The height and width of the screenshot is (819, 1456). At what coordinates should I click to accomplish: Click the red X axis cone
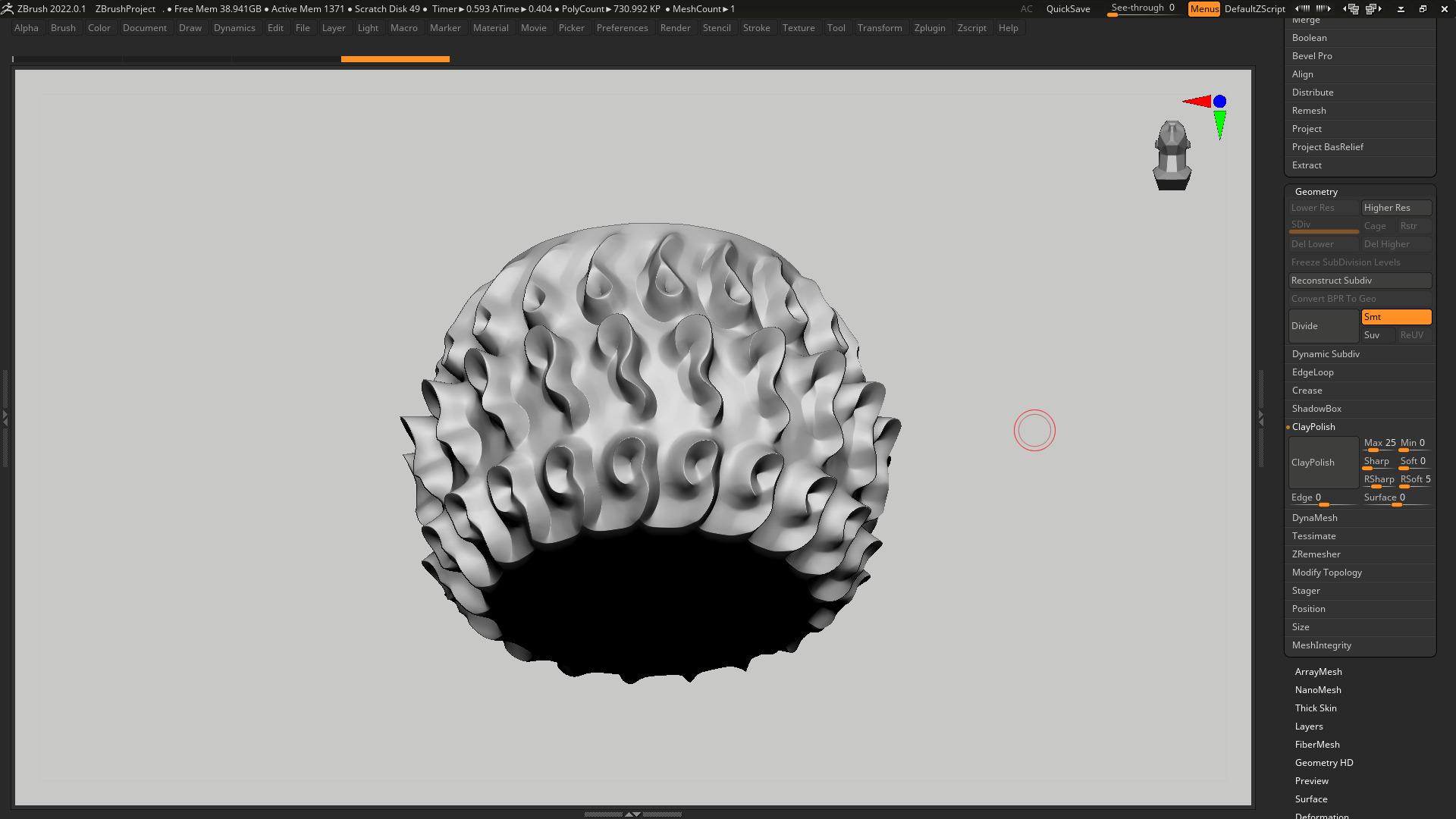pyautogui.click(x=1197, y=101)
